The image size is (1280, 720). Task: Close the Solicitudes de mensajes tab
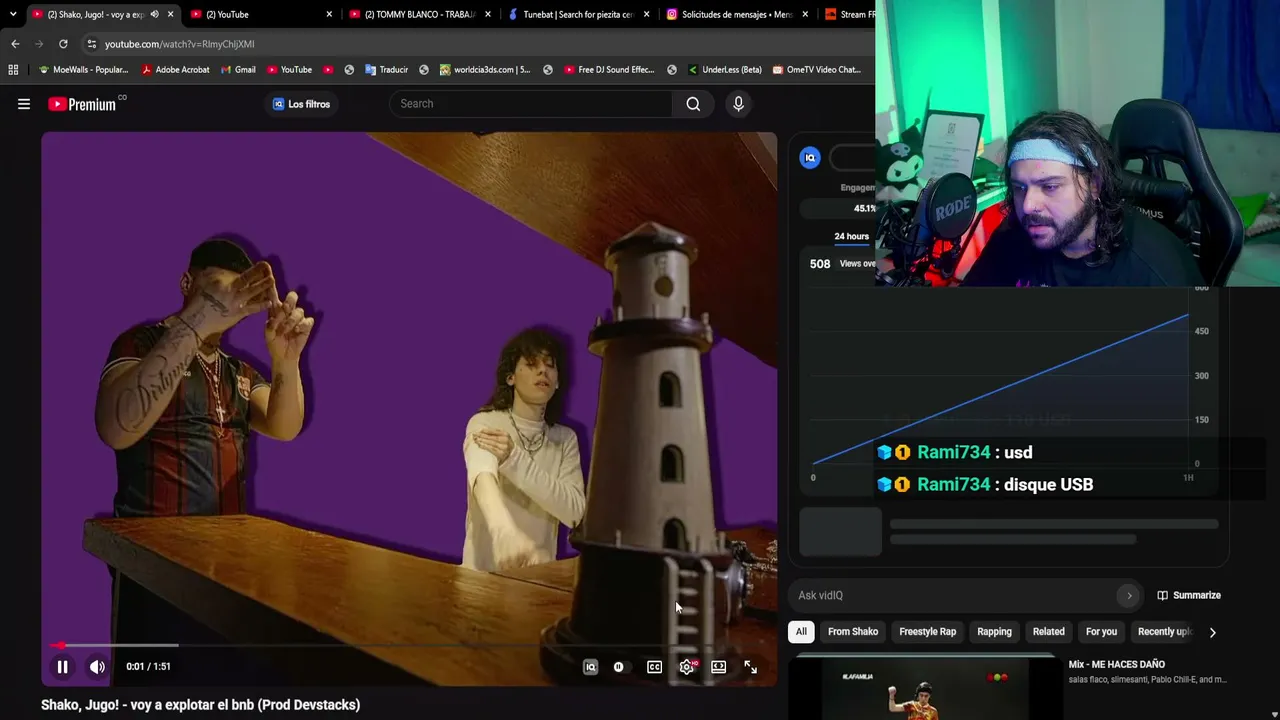pos(805,14)
